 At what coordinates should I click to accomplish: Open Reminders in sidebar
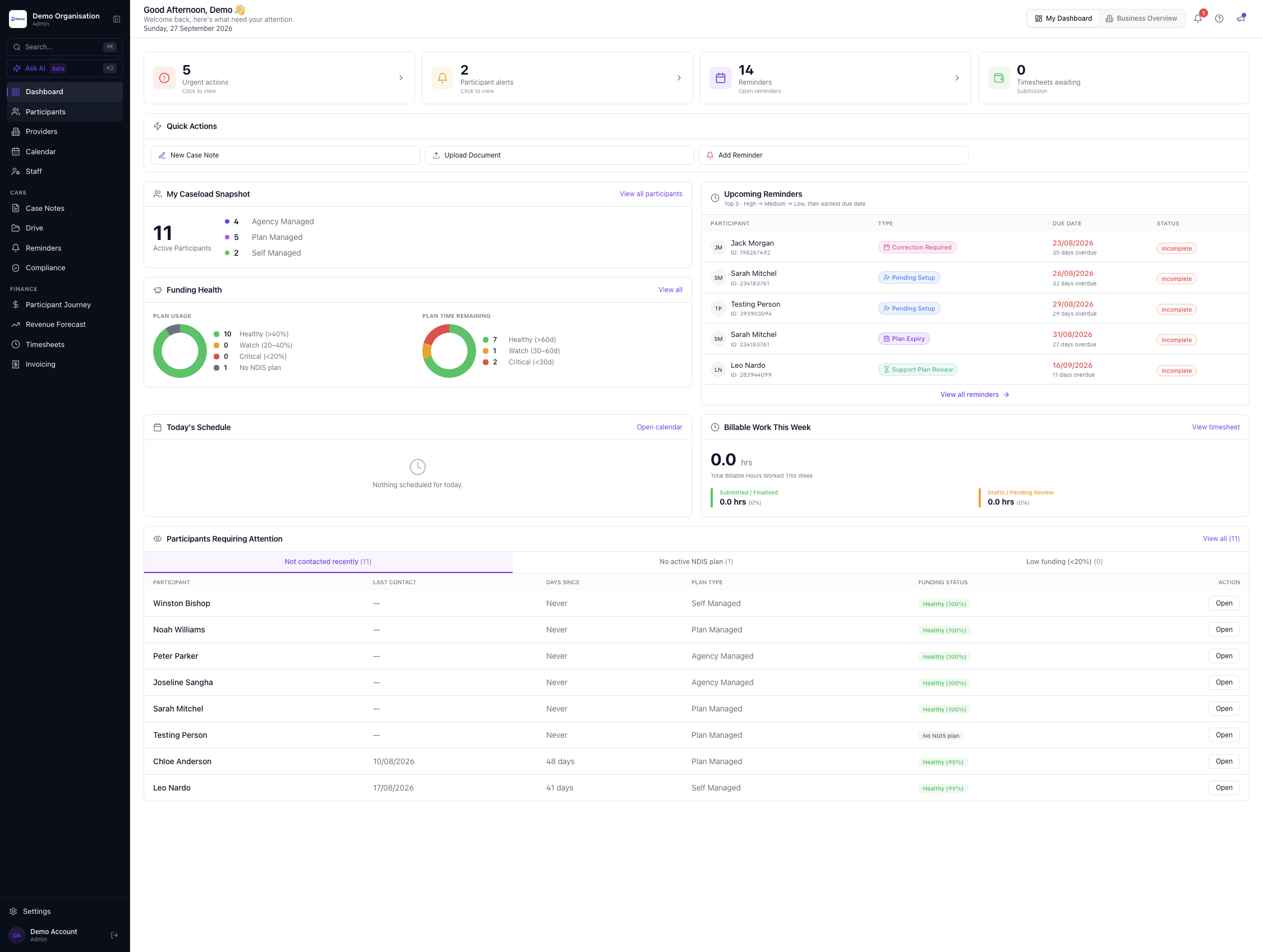64,248
